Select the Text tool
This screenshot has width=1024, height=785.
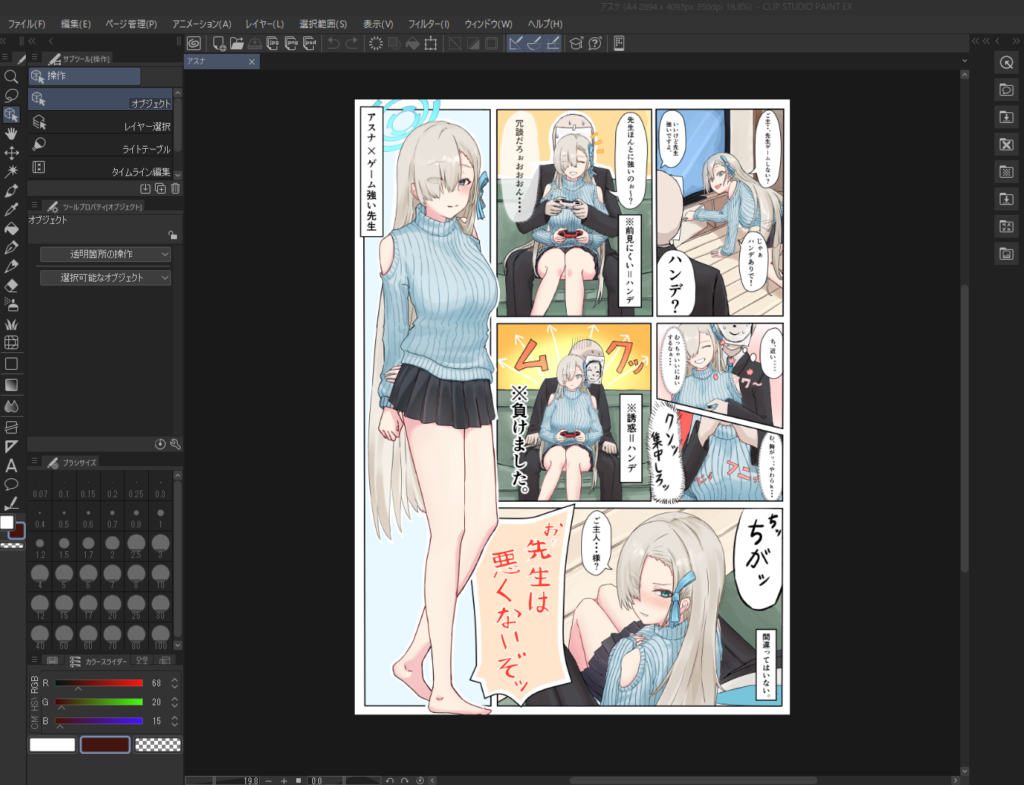coord(11,466)
